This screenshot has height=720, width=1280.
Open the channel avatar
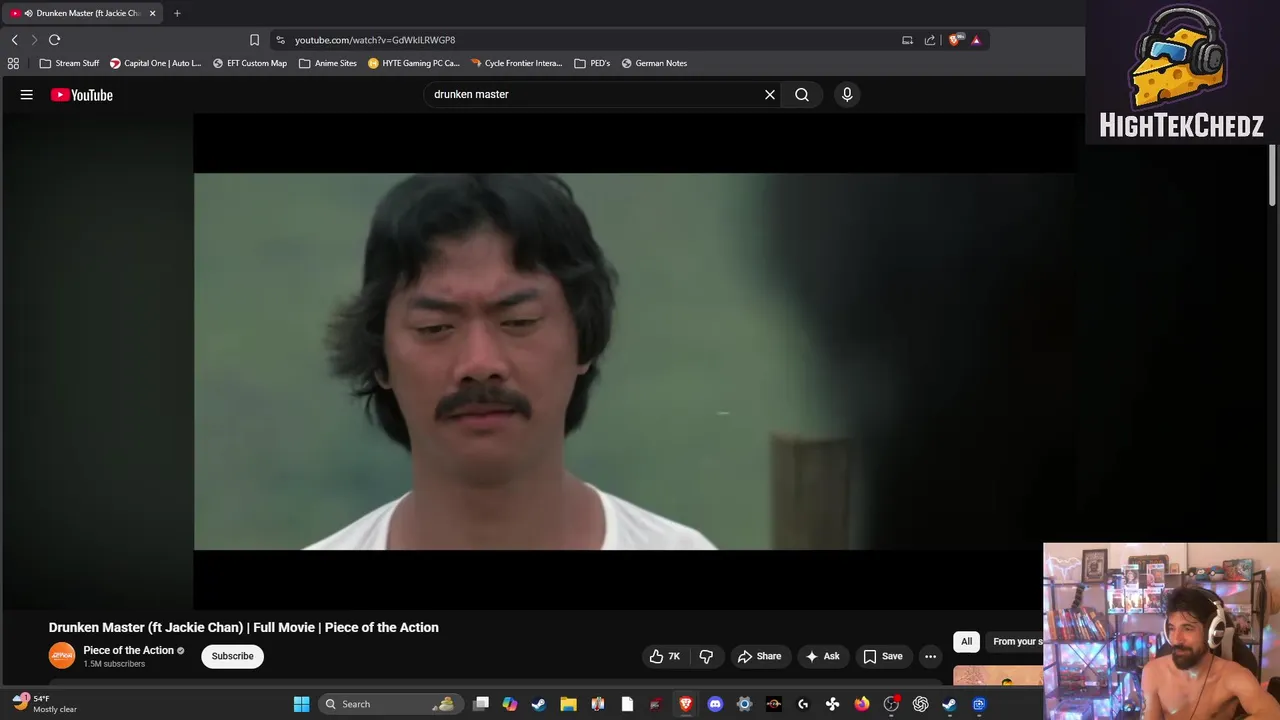[x=62, y=656]
